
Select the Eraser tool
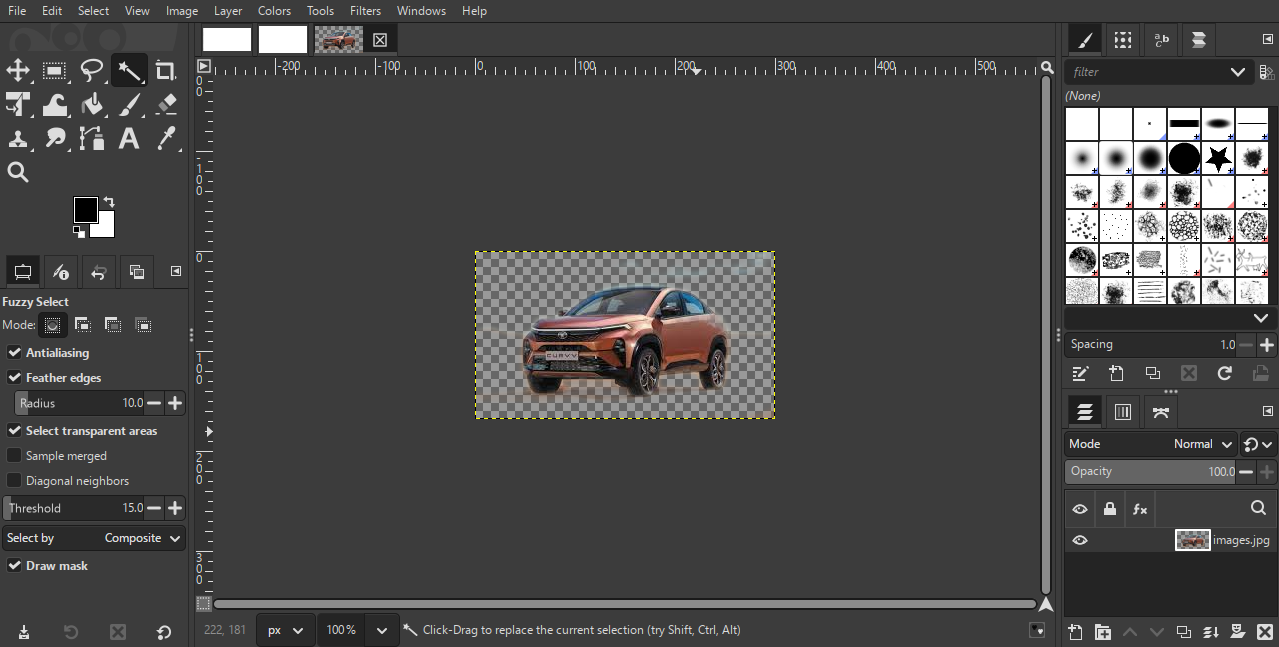click(x=166, y=105)
